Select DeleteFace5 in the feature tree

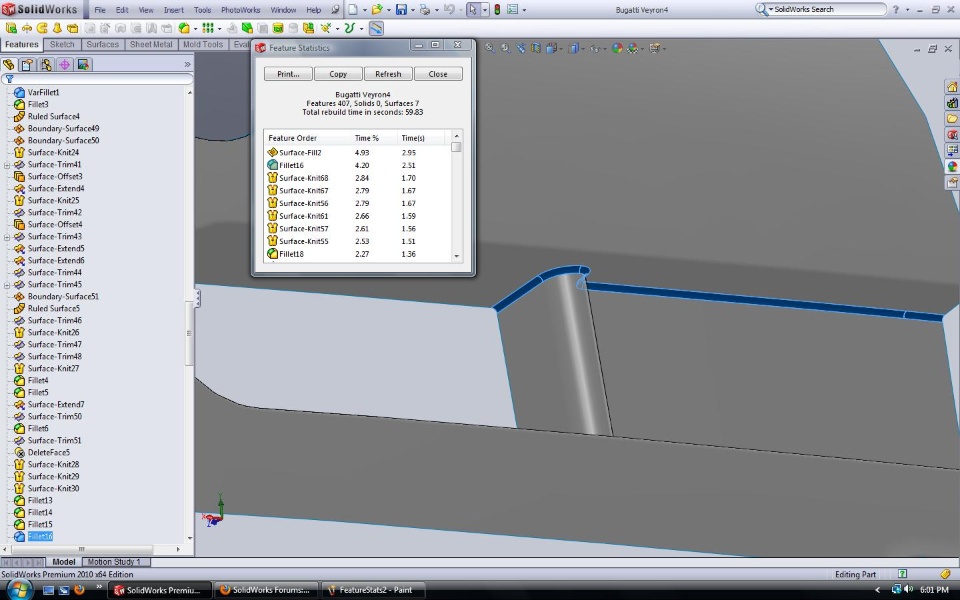tap(48, 452)
